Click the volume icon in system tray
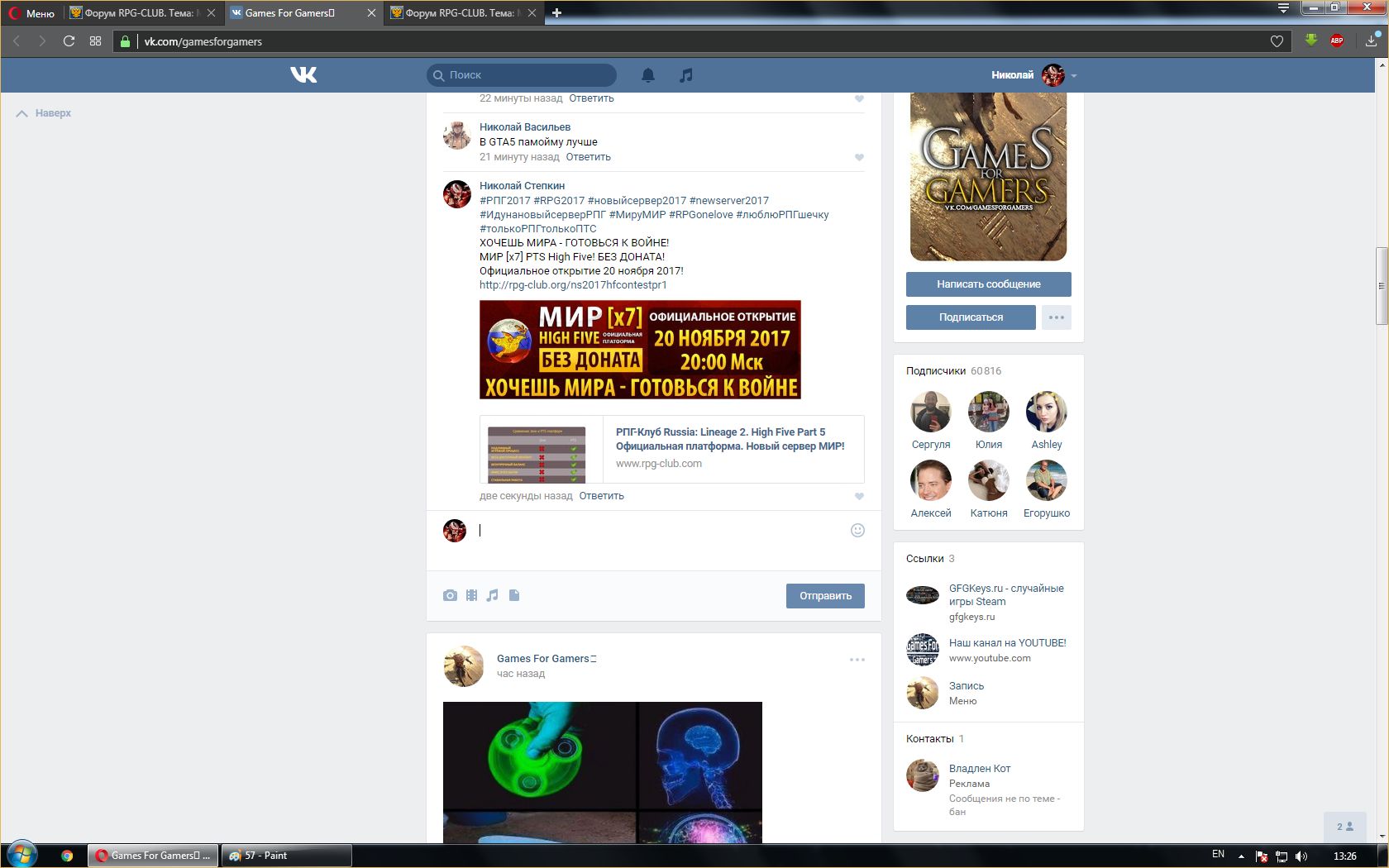This screenshot has height=868, width=1389. pos(1301,856)
